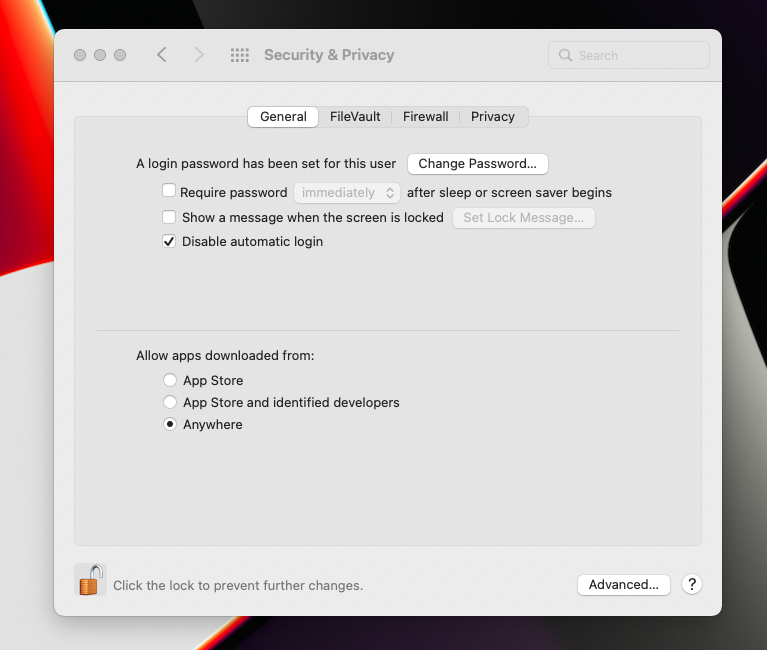Screen dimensions: 767x650
Task: Open the 'immediately' password delay dropdown
Action: (x=346, y=193)
